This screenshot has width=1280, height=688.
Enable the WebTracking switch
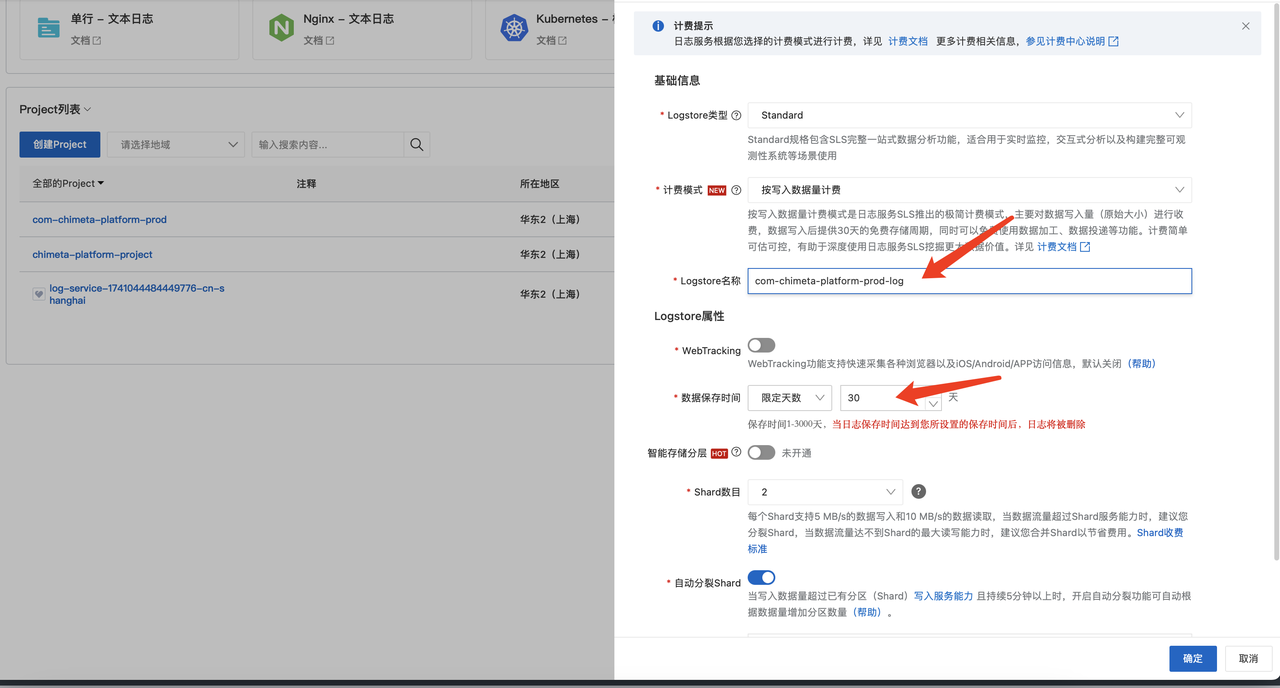click(761, 346)
